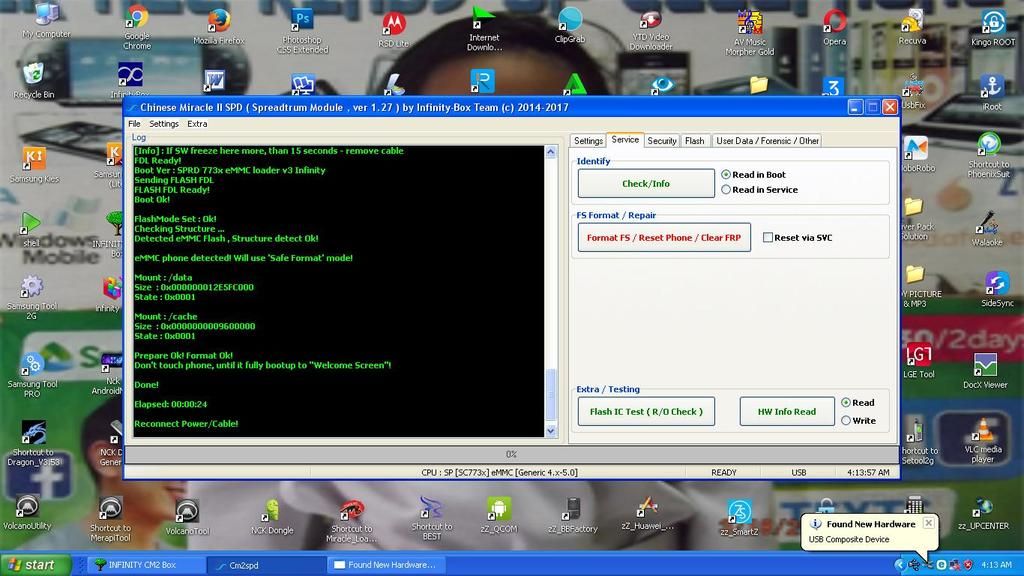
Task: Switch to the Settings tab
Action: point(588,140)
